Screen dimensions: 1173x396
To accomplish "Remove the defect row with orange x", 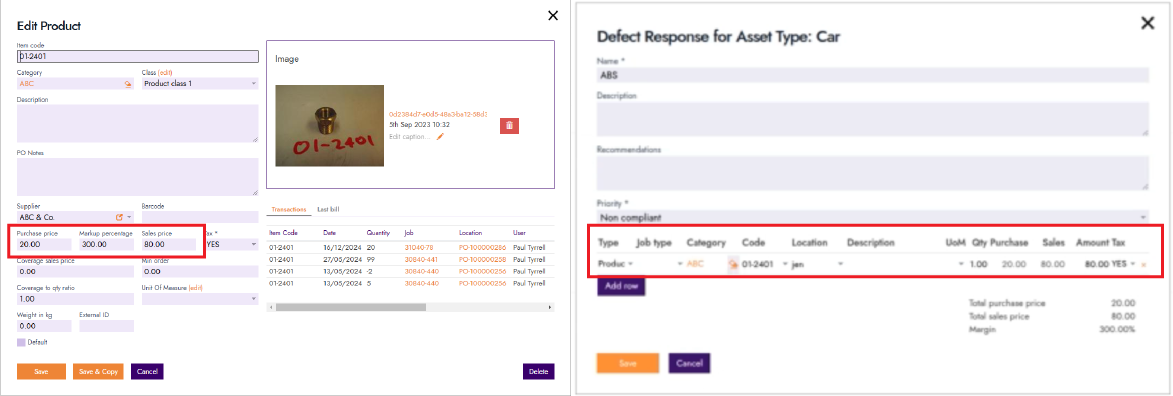I will [x=1143, y=264].
